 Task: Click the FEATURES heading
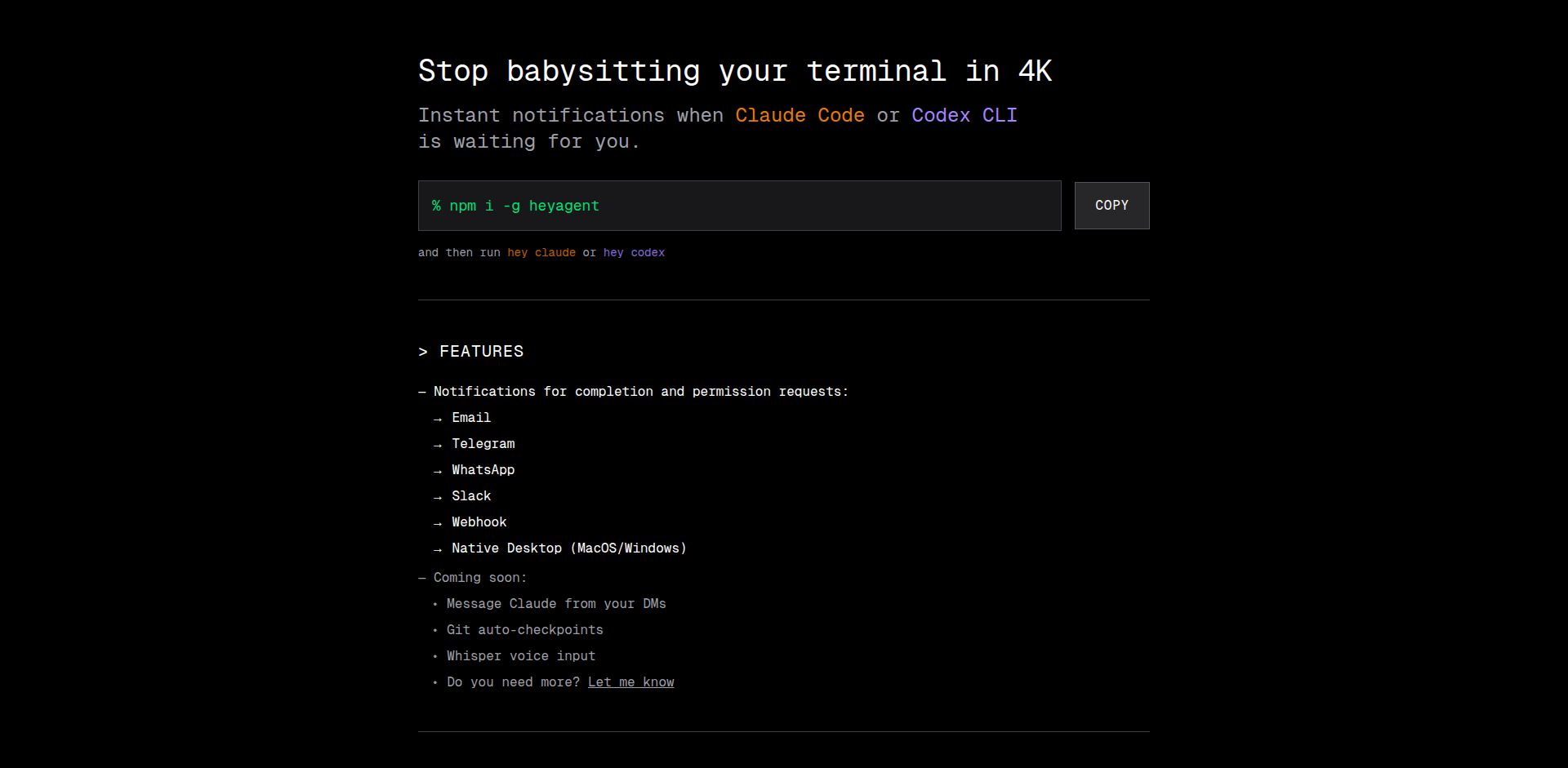tap(471, 352)
